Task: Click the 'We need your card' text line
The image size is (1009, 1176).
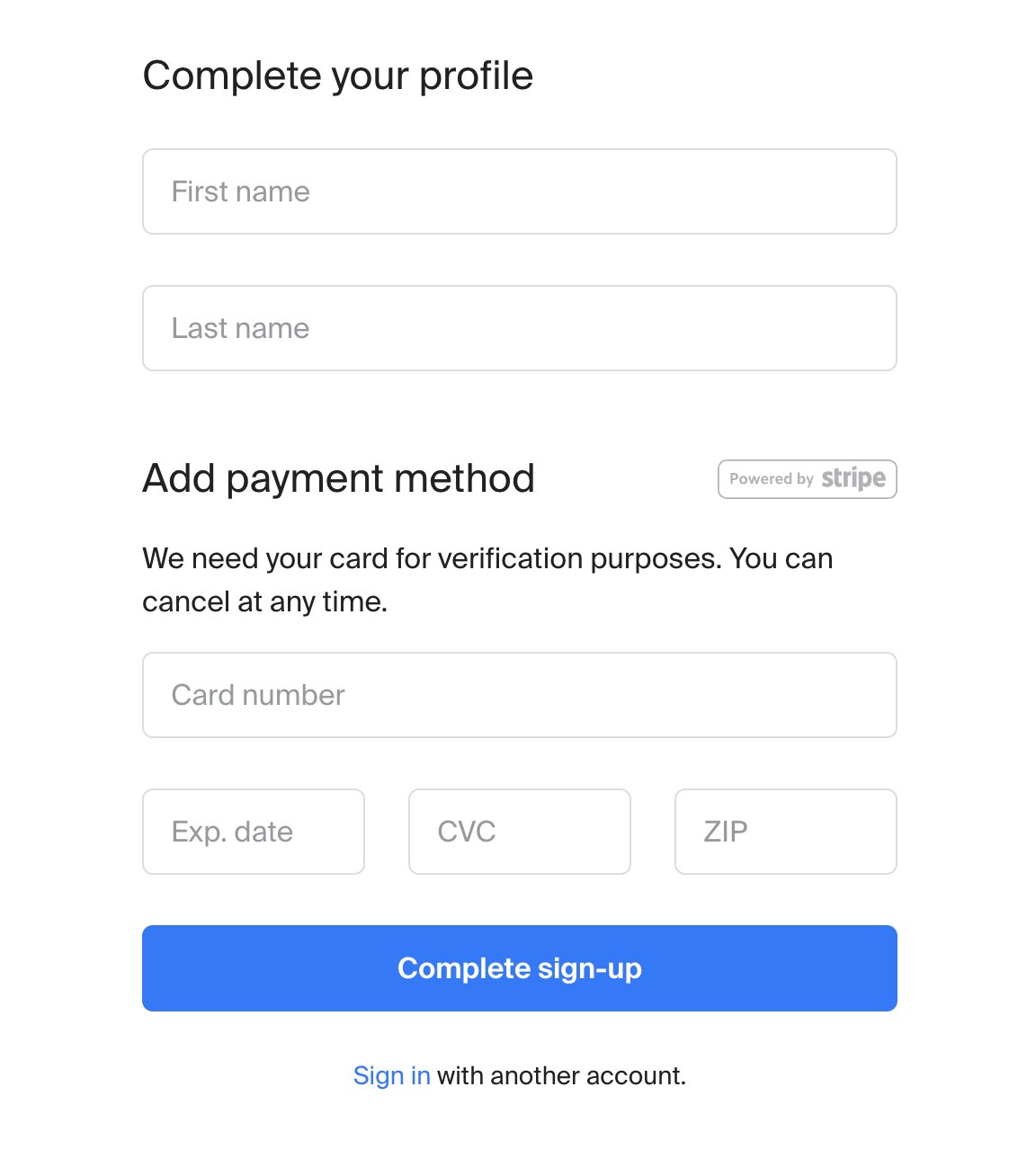Action: [x=487, y=558]
